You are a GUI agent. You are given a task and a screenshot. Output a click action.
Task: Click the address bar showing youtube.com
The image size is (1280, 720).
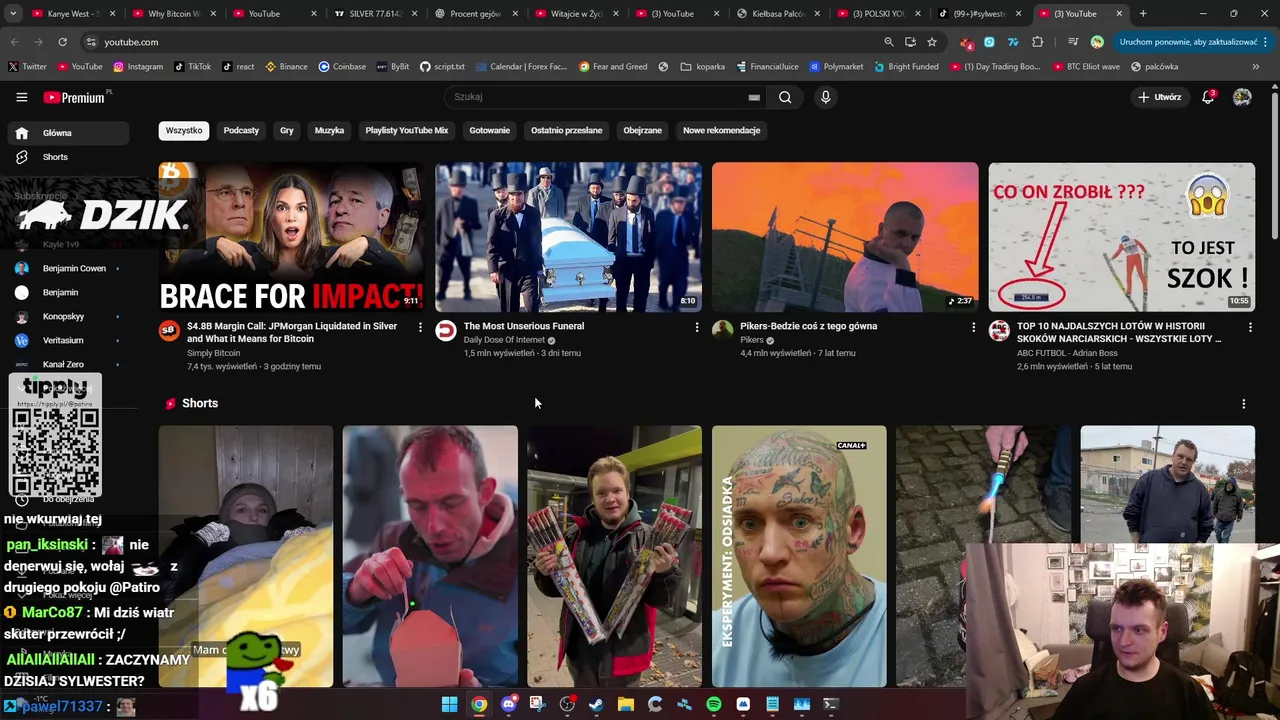pos(480,42)
